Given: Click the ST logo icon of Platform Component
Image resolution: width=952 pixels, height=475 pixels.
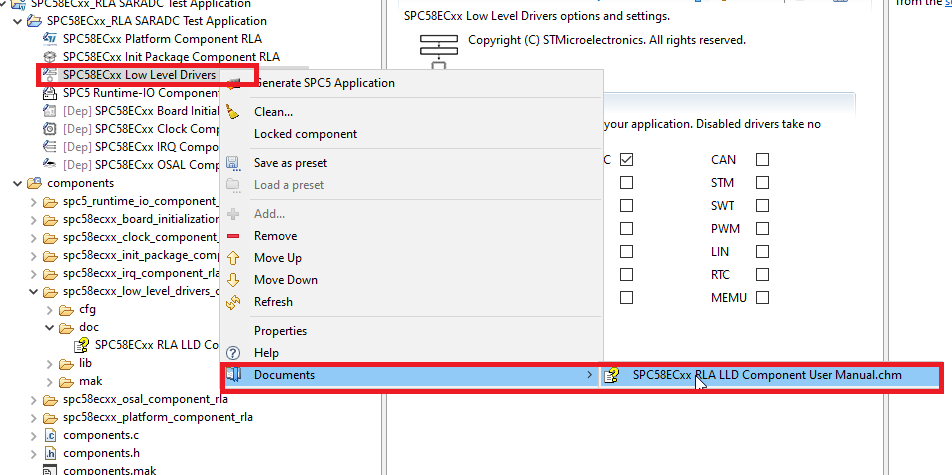Looking at the screenshot, I should 50,39.
